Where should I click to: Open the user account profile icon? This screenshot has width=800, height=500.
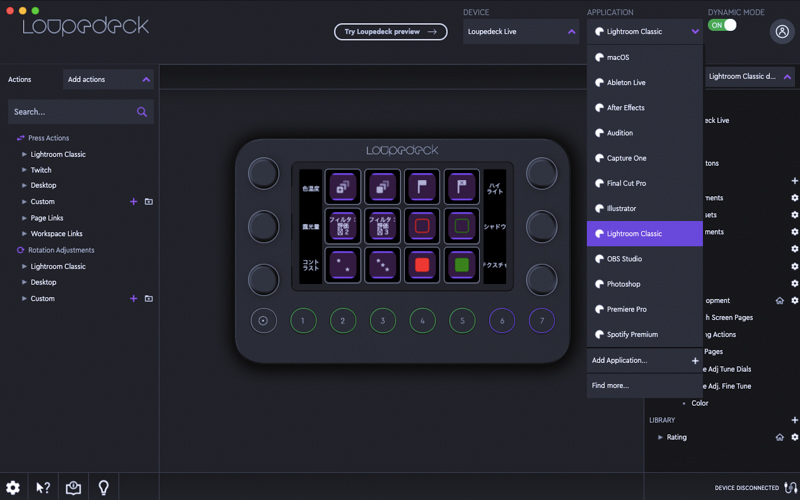coord(782,32)
